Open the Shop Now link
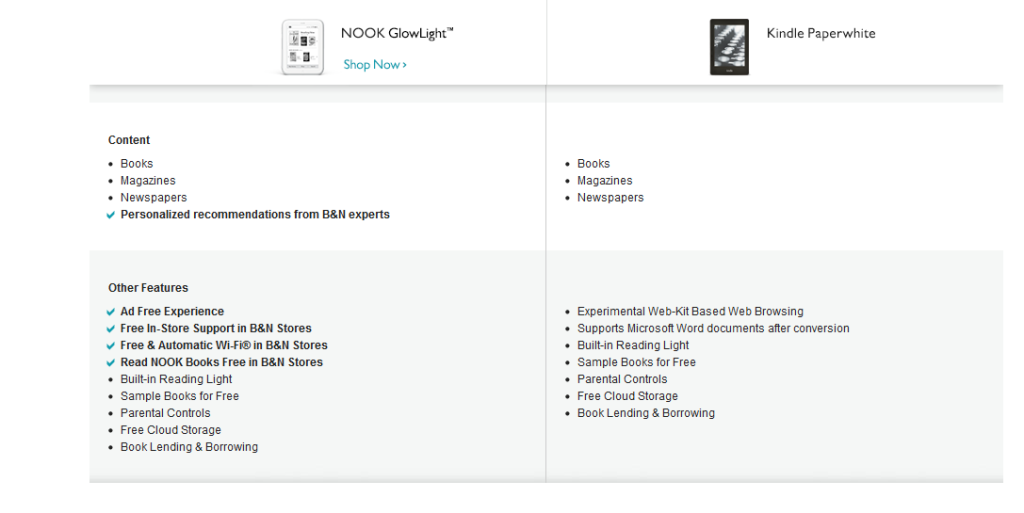 (x=371, y=65)
